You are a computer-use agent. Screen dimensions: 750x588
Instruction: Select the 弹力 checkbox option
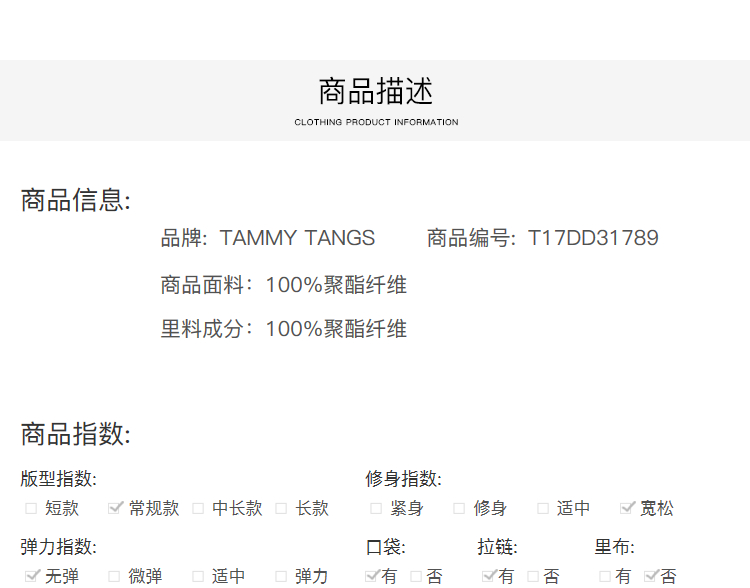[282, 576]
